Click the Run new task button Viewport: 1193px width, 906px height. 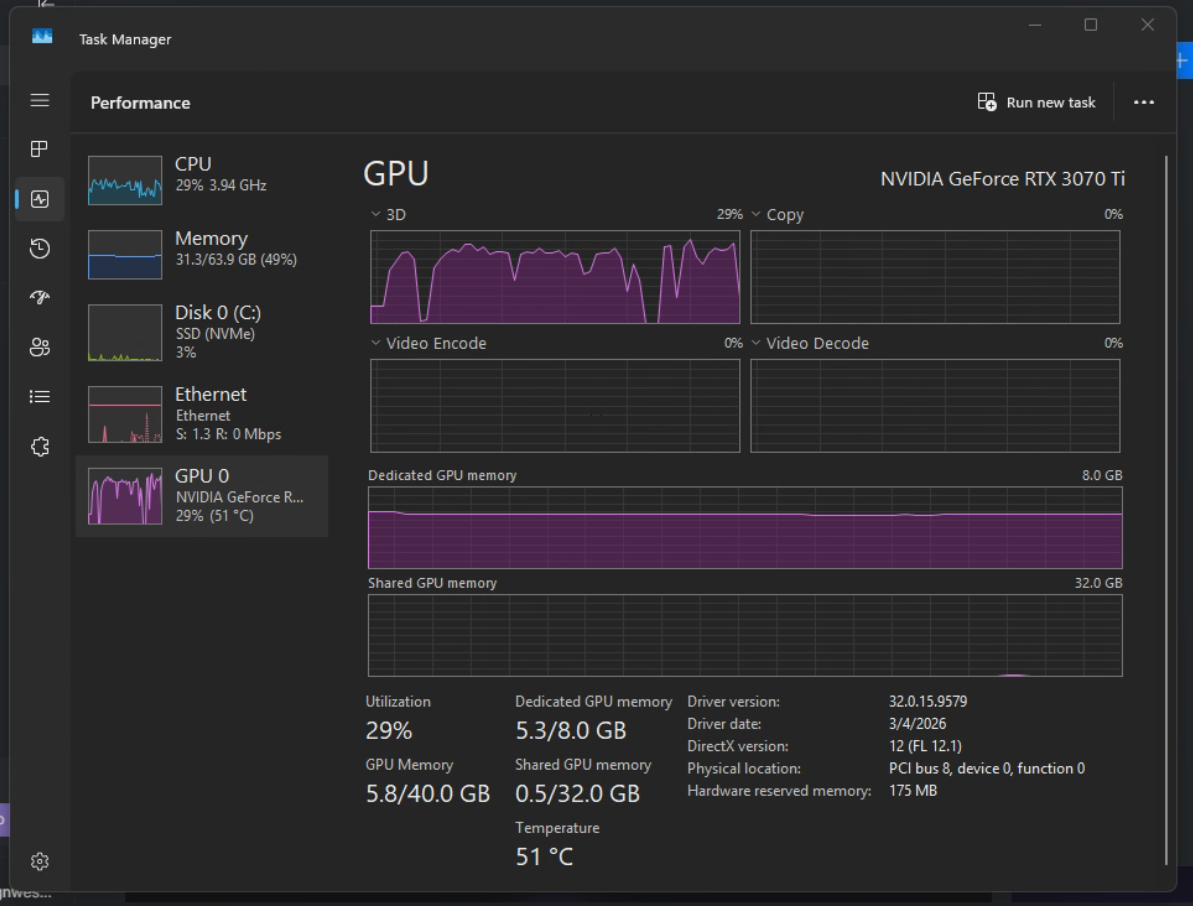point(1037,102)
